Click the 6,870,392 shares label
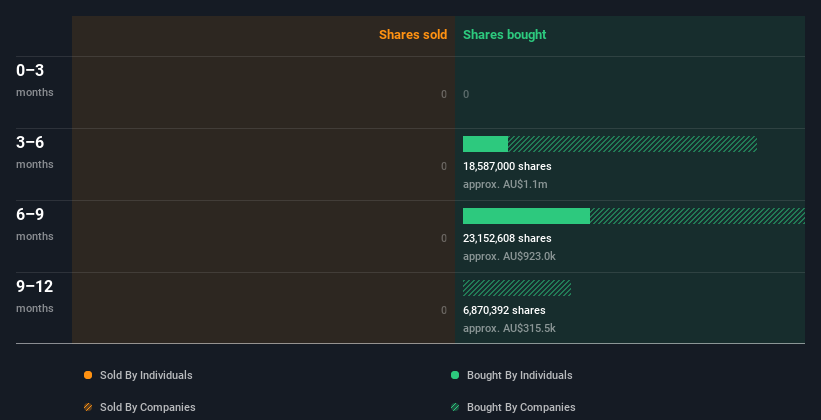 [x=504, y=310]
